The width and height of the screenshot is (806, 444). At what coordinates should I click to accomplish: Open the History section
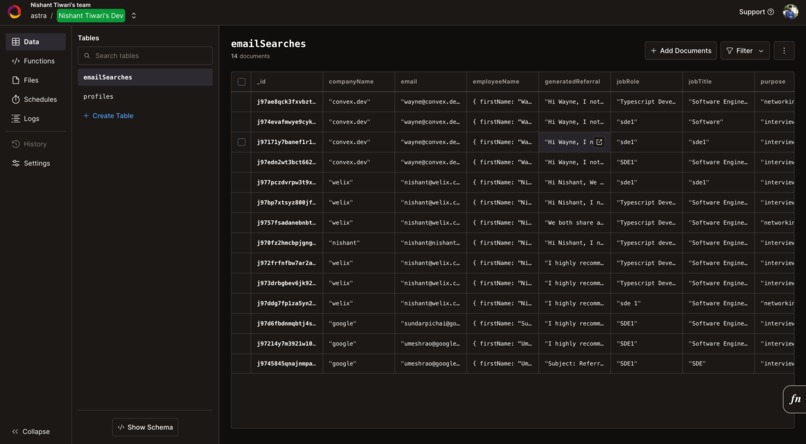pyautogui.click(x=35, y=144)
